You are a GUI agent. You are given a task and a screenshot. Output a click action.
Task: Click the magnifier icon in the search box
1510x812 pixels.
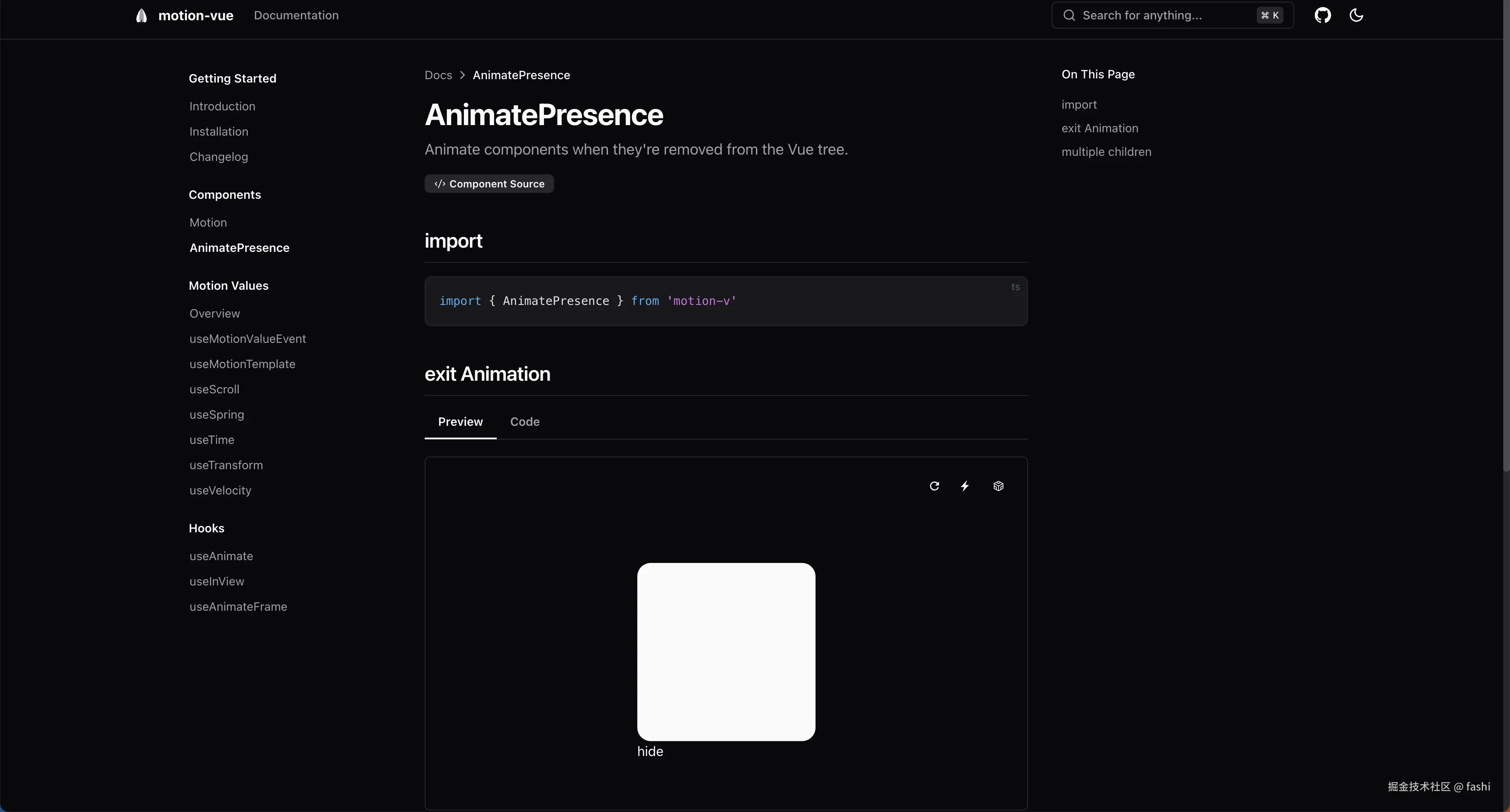[1069, 15]
